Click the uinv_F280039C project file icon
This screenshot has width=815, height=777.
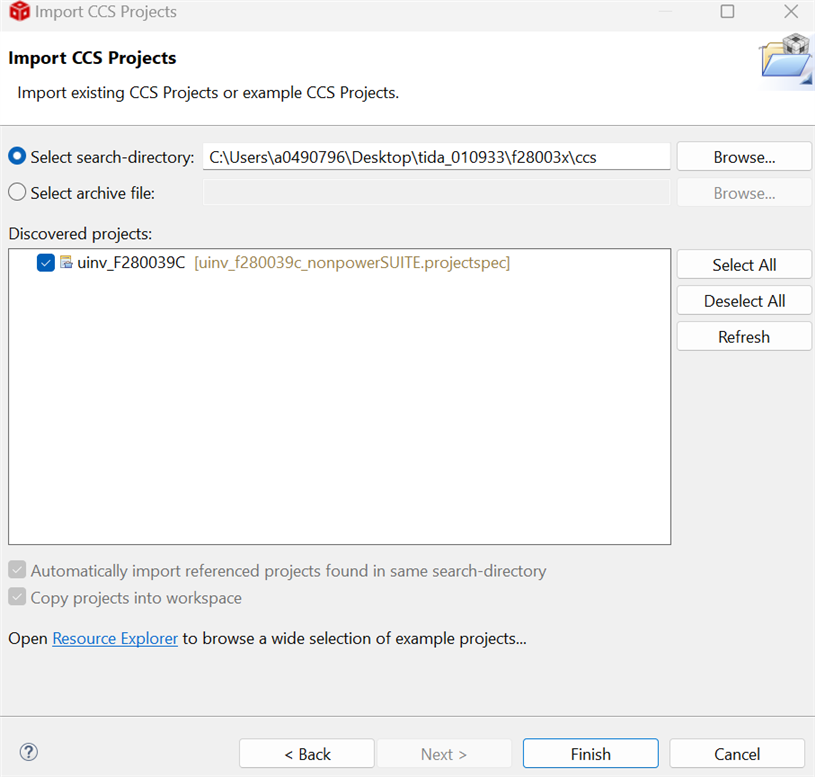[x=66, y=262]
